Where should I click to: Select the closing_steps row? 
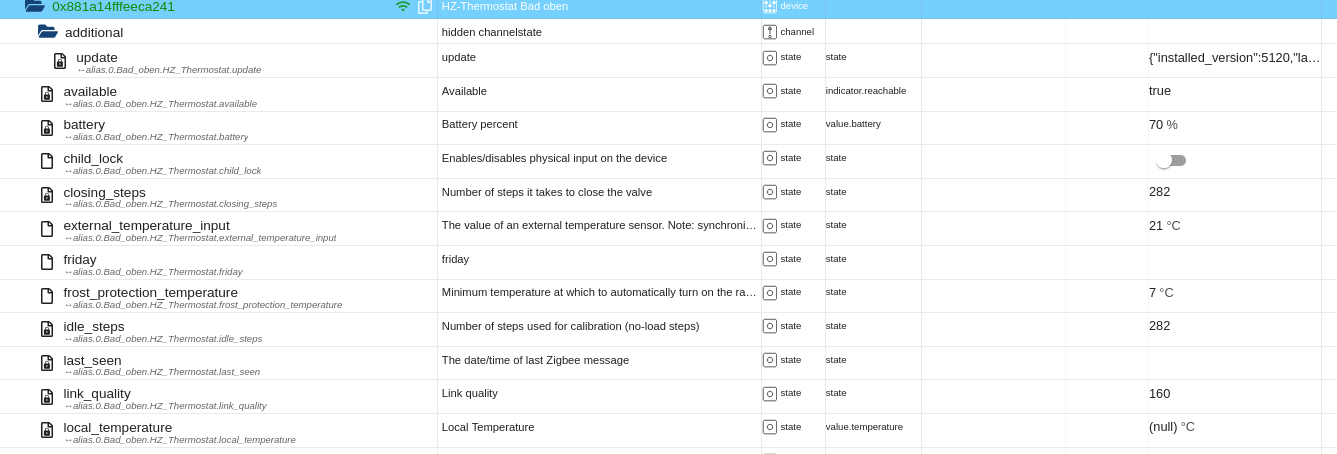click(104, 192)
